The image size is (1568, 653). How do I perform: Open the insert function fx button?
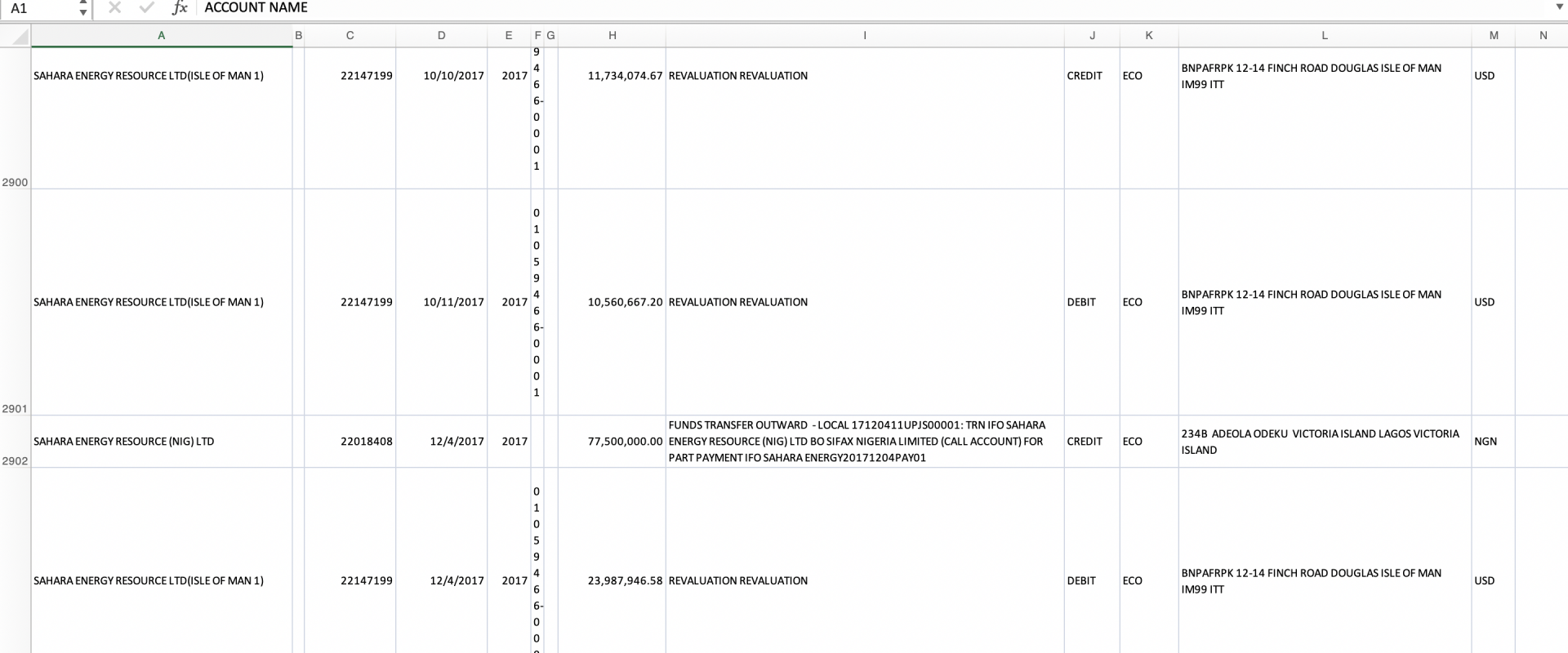pos(180,8)
